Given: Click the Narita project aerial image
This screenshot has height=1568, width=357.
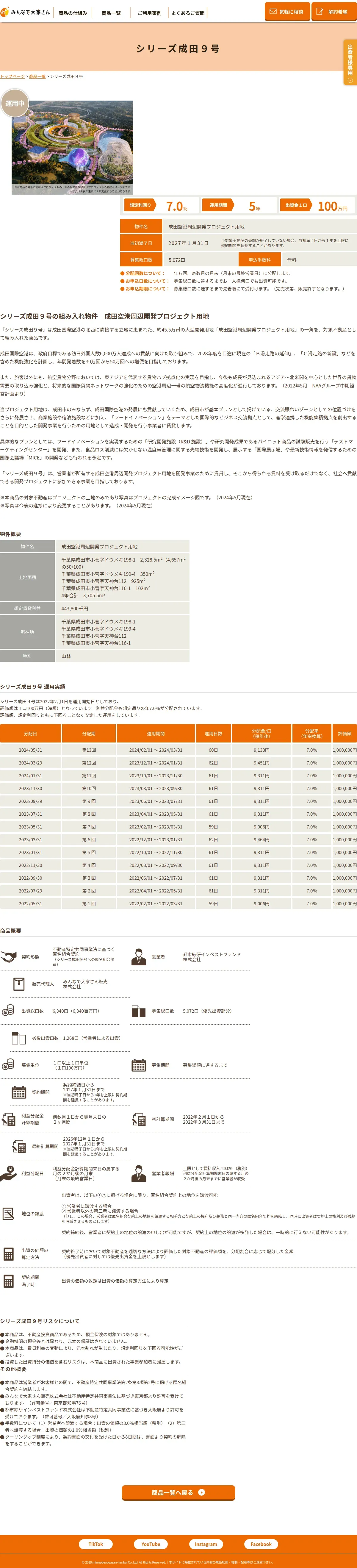Looking at the screenshot, I should tap(72, 148).
